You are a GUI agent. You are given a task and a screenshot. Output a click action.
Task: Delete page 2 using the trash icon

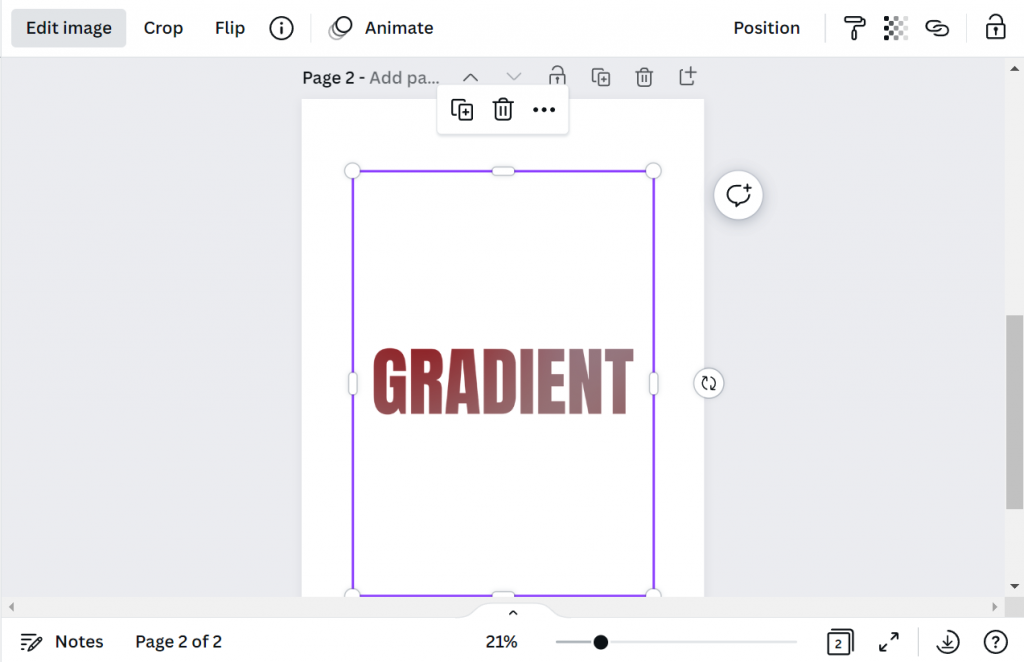[x=644, y=76]
